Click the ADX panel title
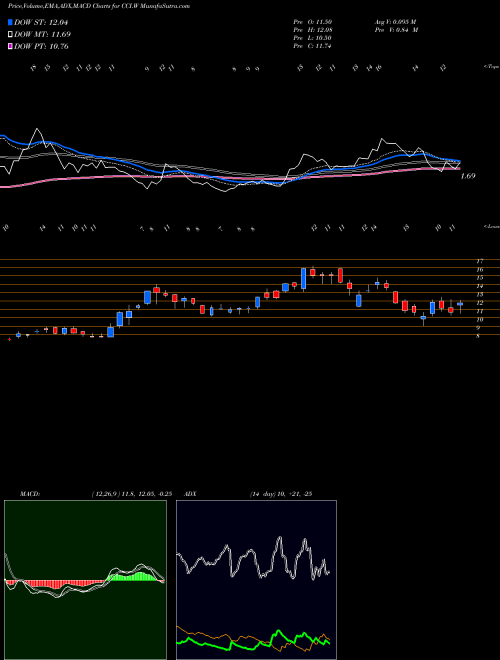The width and height of the screenshot is (500, 660). point(191,494)
